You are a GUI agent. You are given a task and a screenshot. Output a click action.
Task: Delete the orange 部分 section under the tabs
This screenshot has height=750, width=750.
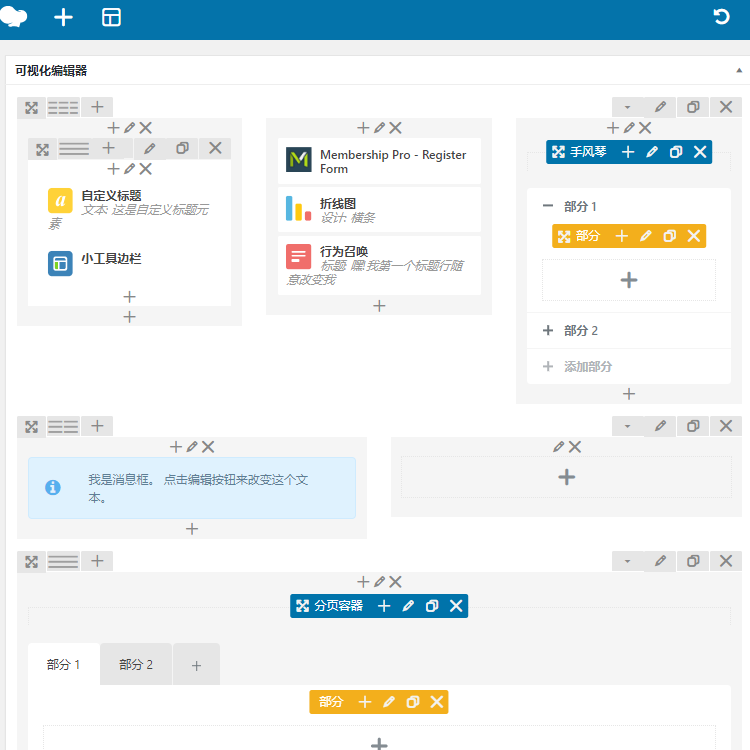coord(437,702)
